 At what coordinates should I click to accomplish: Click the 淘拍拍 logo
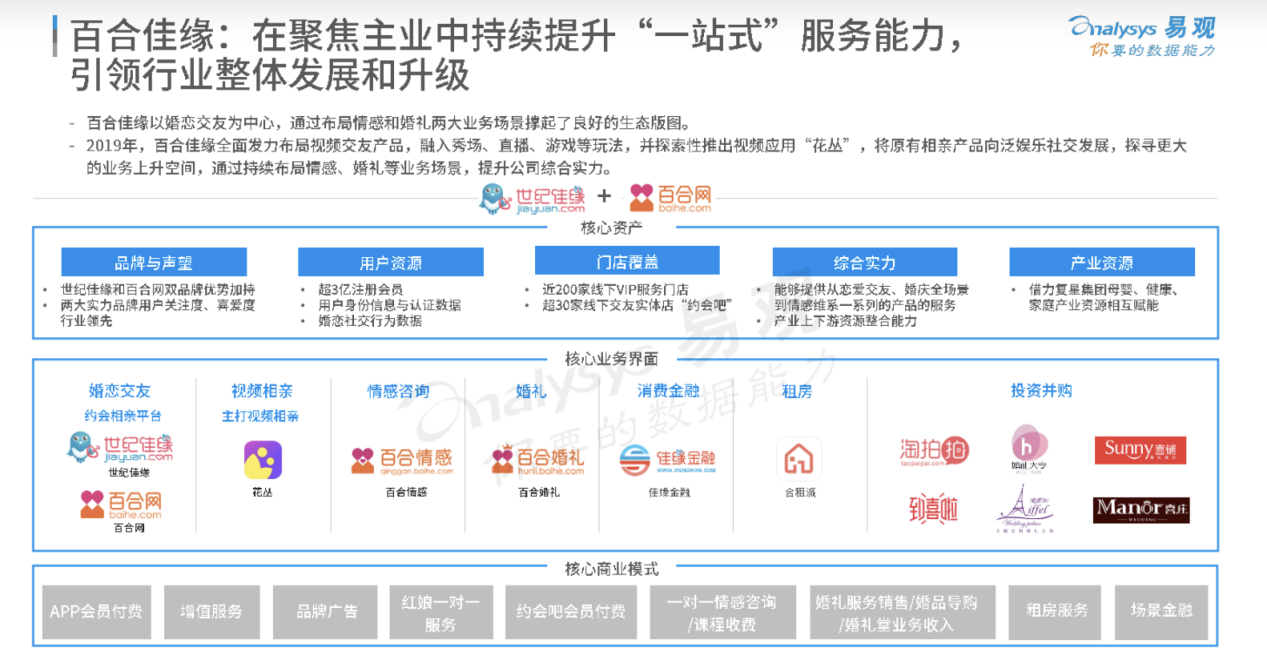click(934, 451)
